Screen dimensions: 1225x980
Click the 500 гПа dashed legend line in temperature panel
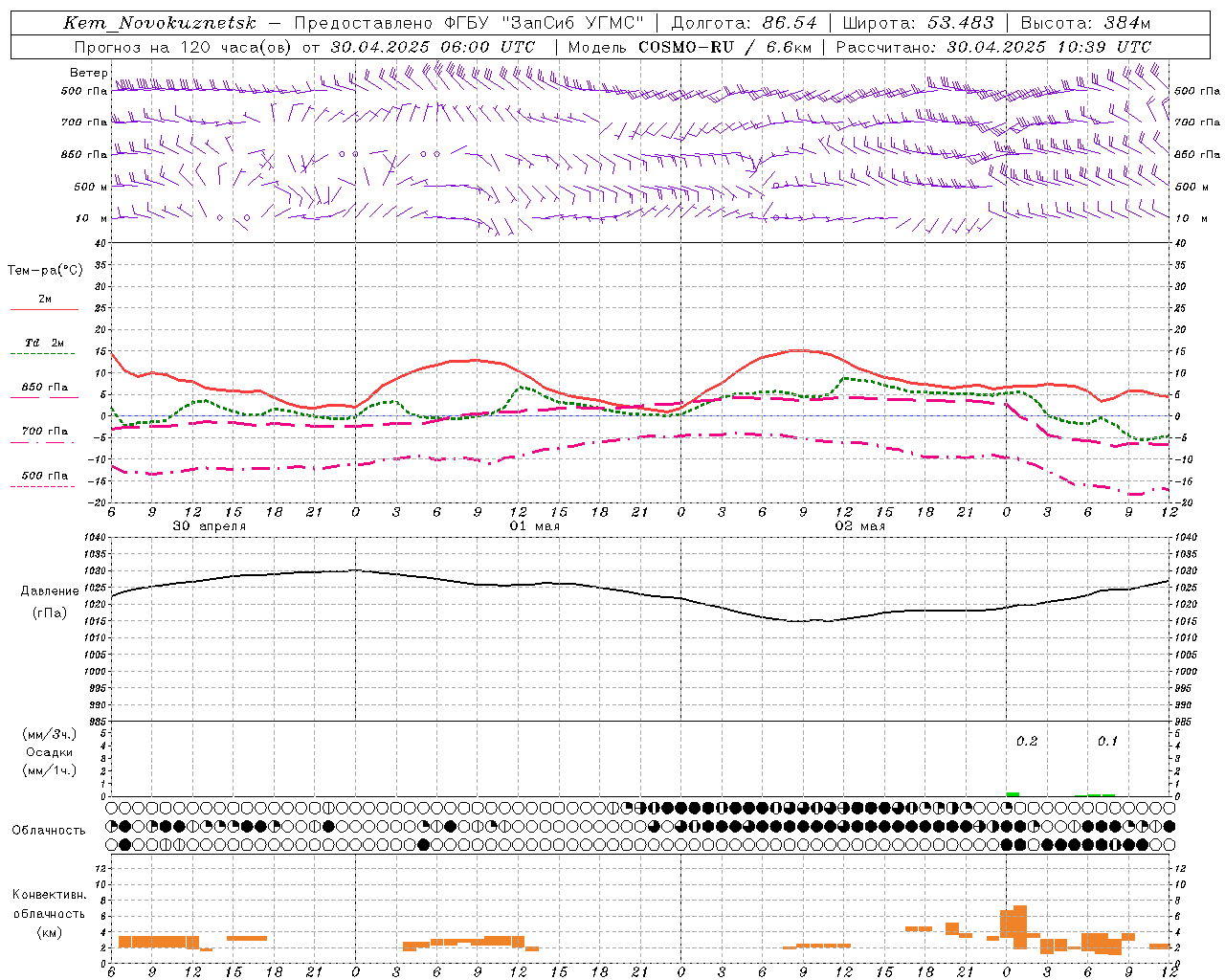click(42, 487)
